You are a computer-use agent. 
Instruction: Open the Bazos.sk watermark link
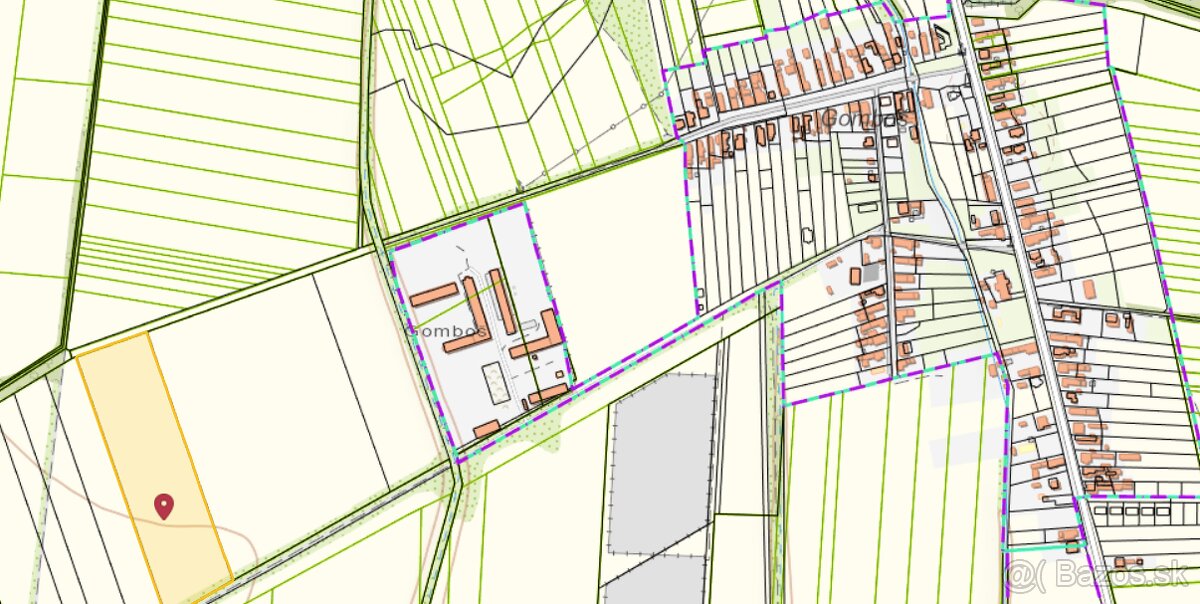click(1098, 575)
